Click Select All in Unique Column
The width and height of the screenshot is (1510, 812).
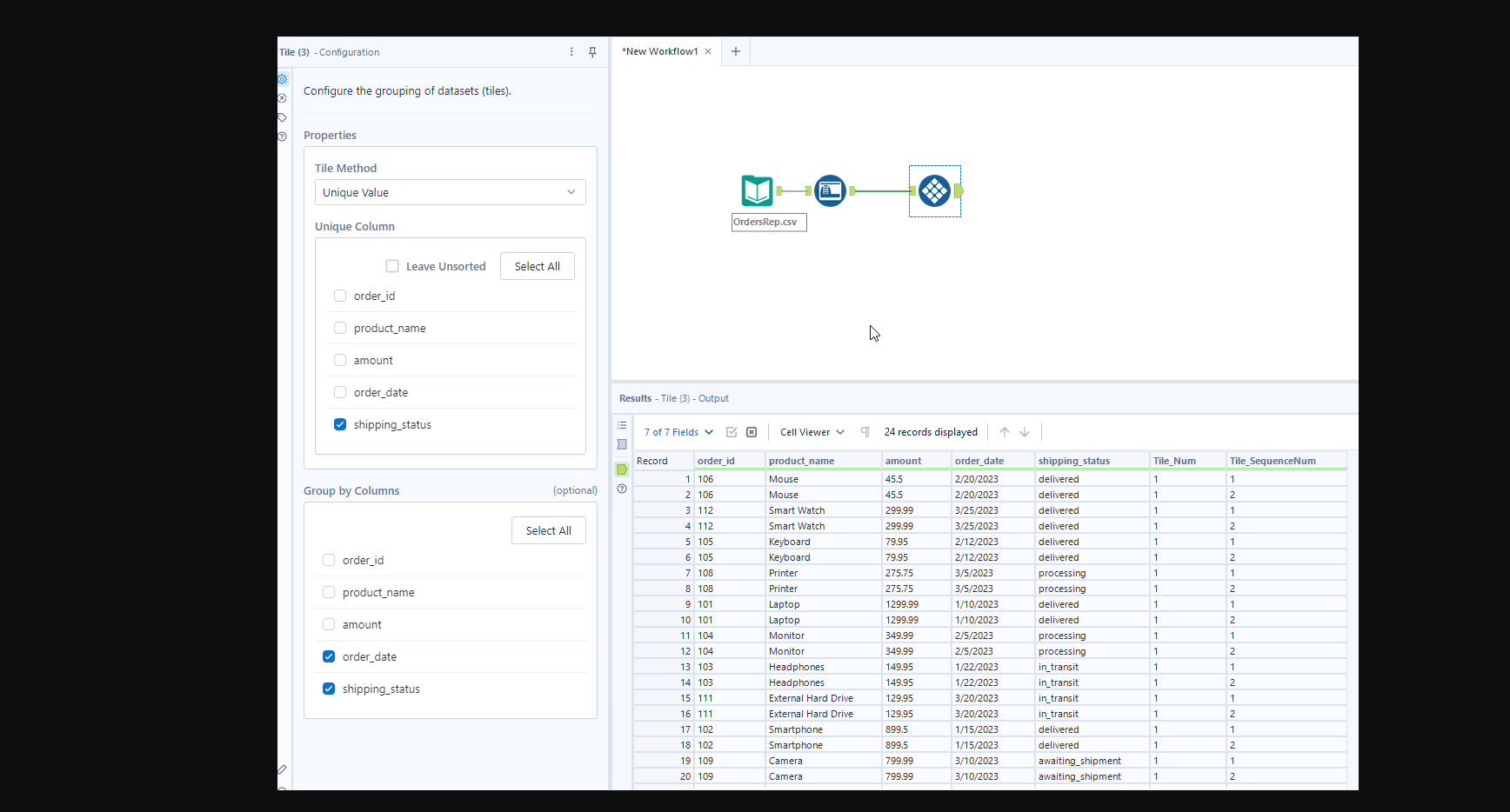(x=537, y=266)
